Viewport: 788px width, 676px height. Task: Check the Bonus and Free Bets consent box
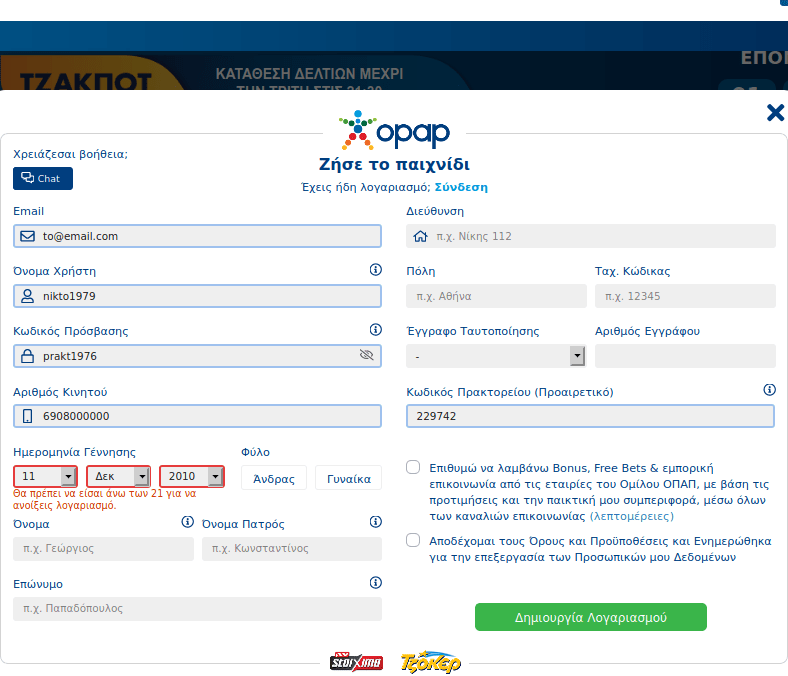point(413,467)
